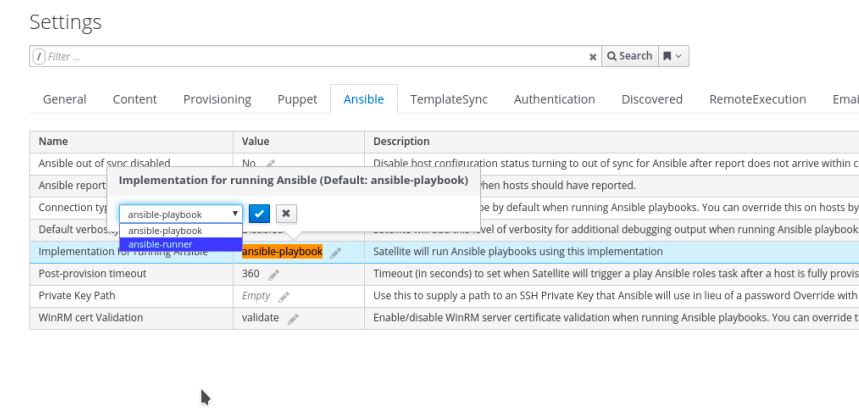859x419 pixels.
Task: Click the Empty value for Private Key Path
Action: click(x=256, y=297)
